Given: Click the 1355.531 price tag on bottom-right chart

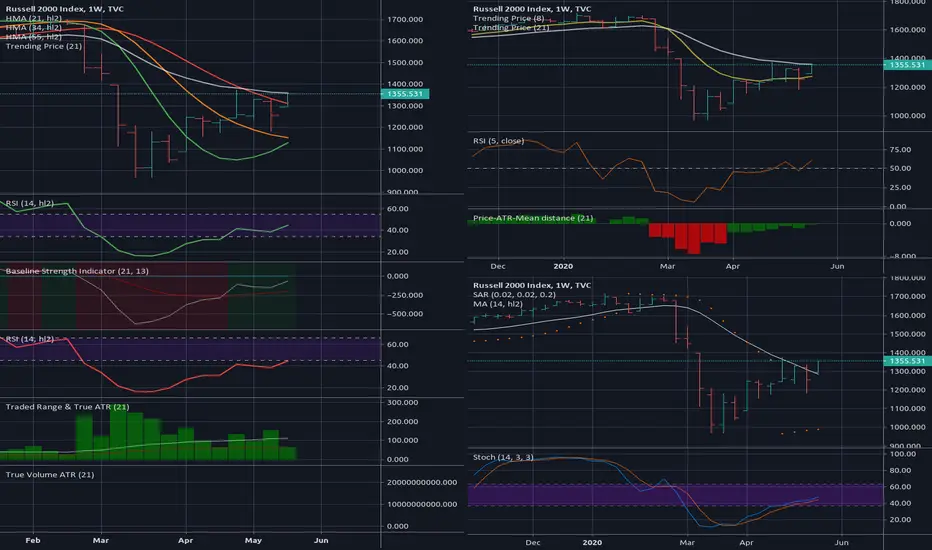Looking at the screenshot, I should click(907, 361).
